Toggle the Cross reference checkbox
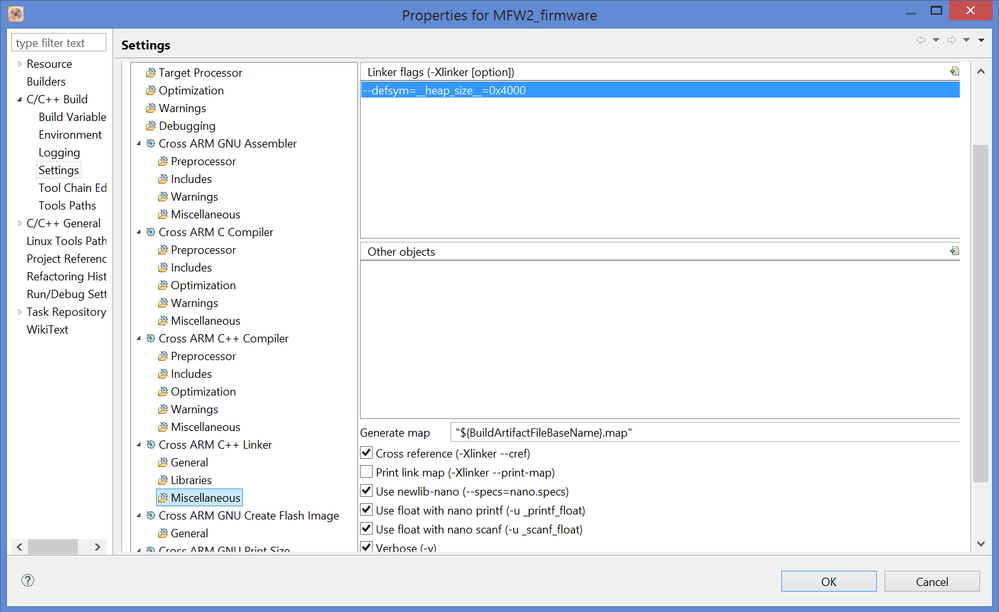 click(x=366, y=453)
